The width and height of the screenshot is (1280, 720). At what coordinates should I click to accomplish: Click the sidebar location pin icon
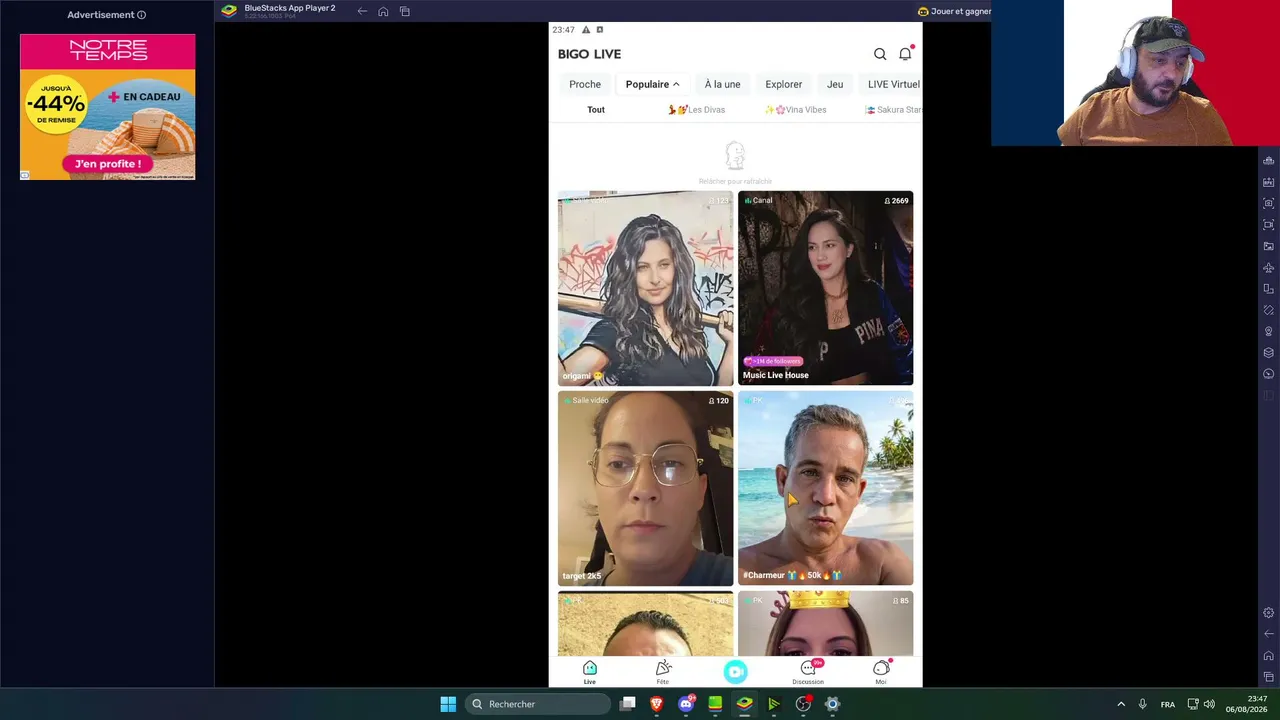1269,331
